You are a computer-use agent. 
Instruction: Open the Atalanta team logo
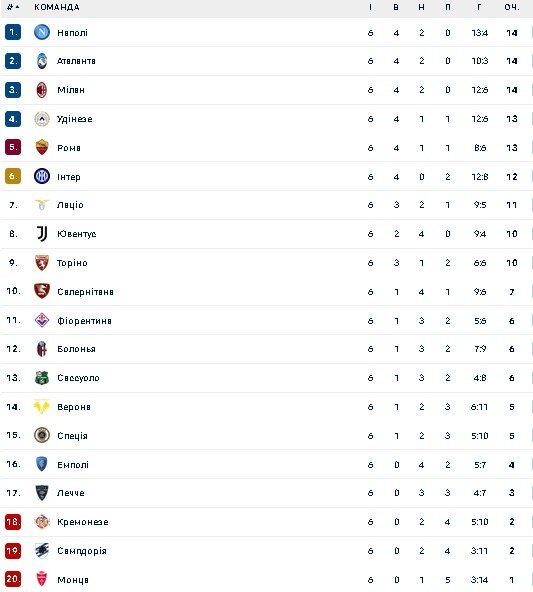pos(42,61)
